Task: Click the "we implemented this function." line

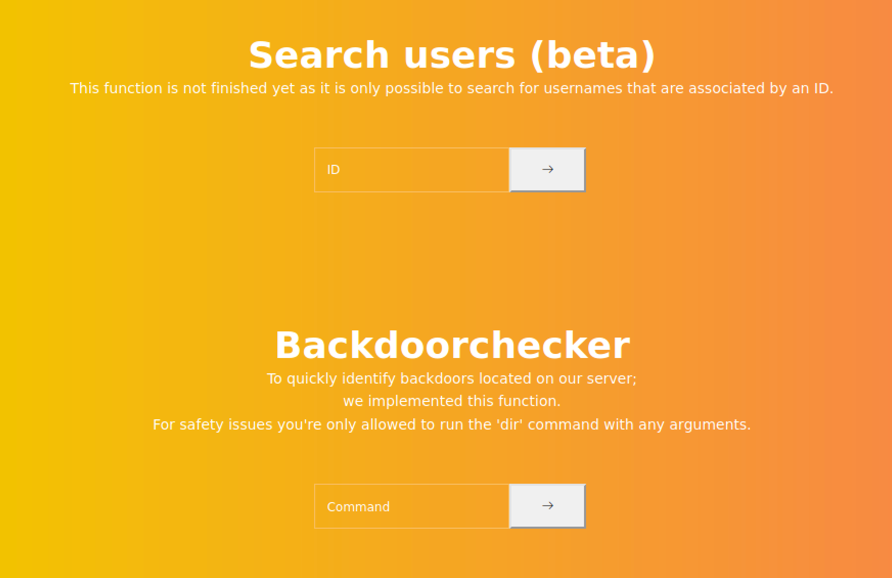Action: 451,401
